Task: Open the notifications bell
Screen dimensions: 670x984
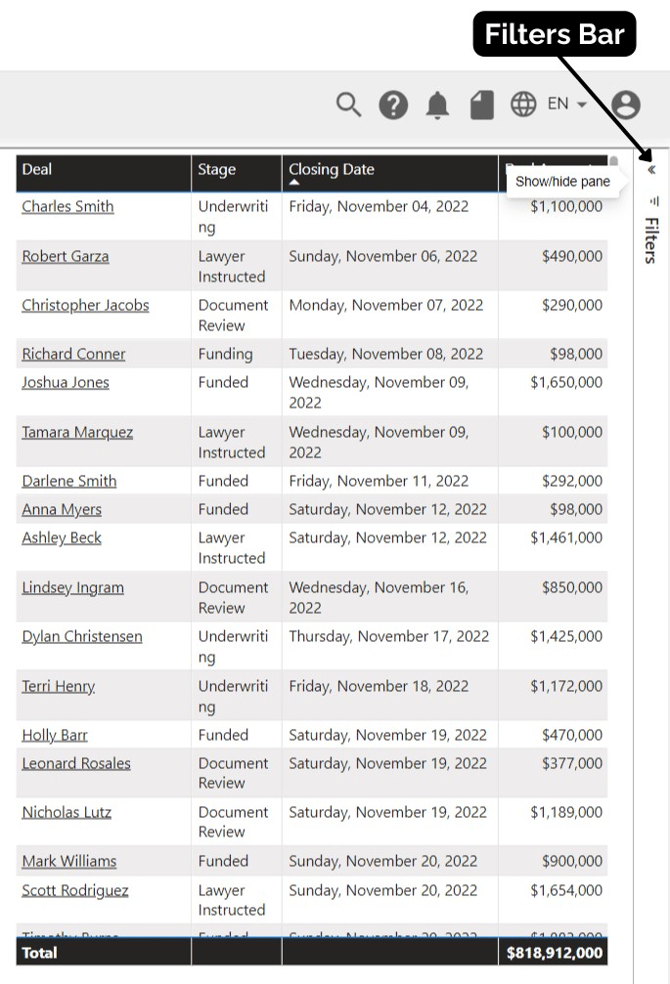Action: tap(437, 105)
